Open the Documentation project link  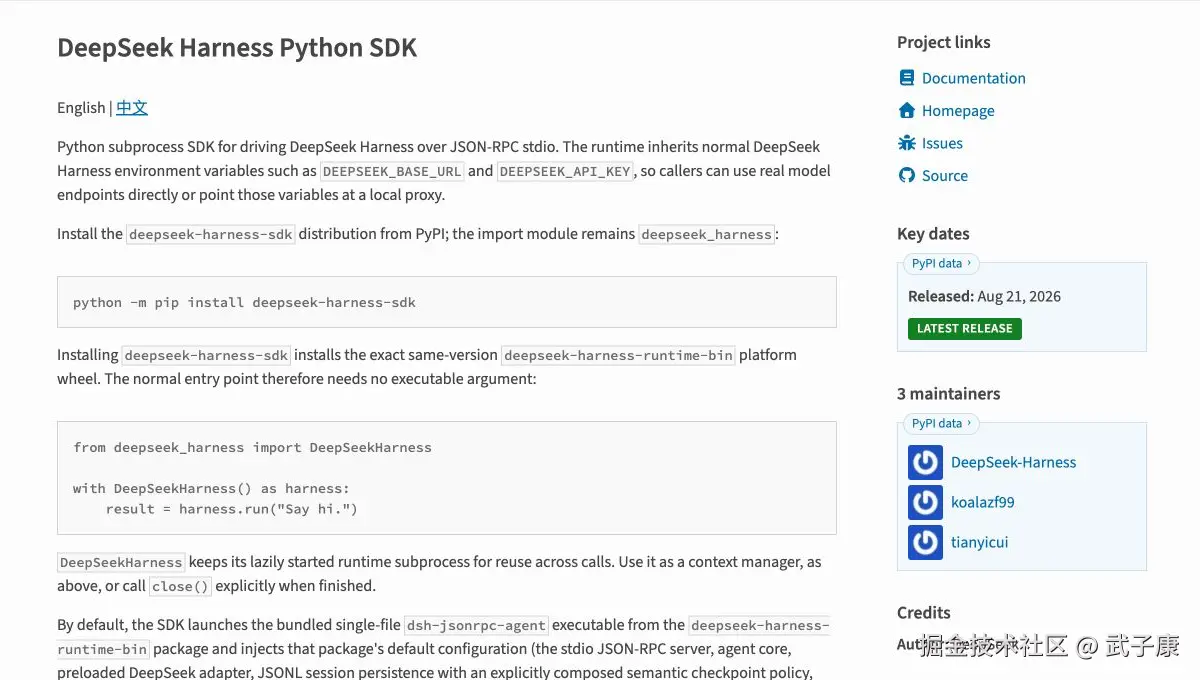click(x=973, y=78)
